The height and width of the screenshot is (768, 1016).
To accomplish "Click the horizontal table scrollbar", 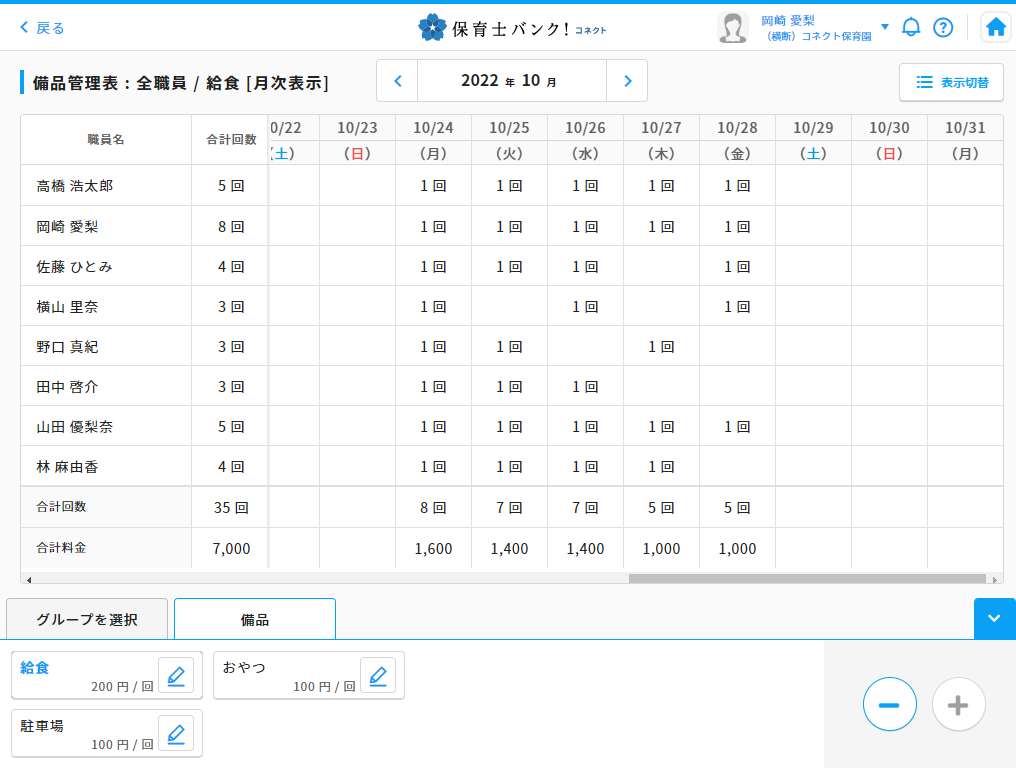I will (x=806, y=578).
